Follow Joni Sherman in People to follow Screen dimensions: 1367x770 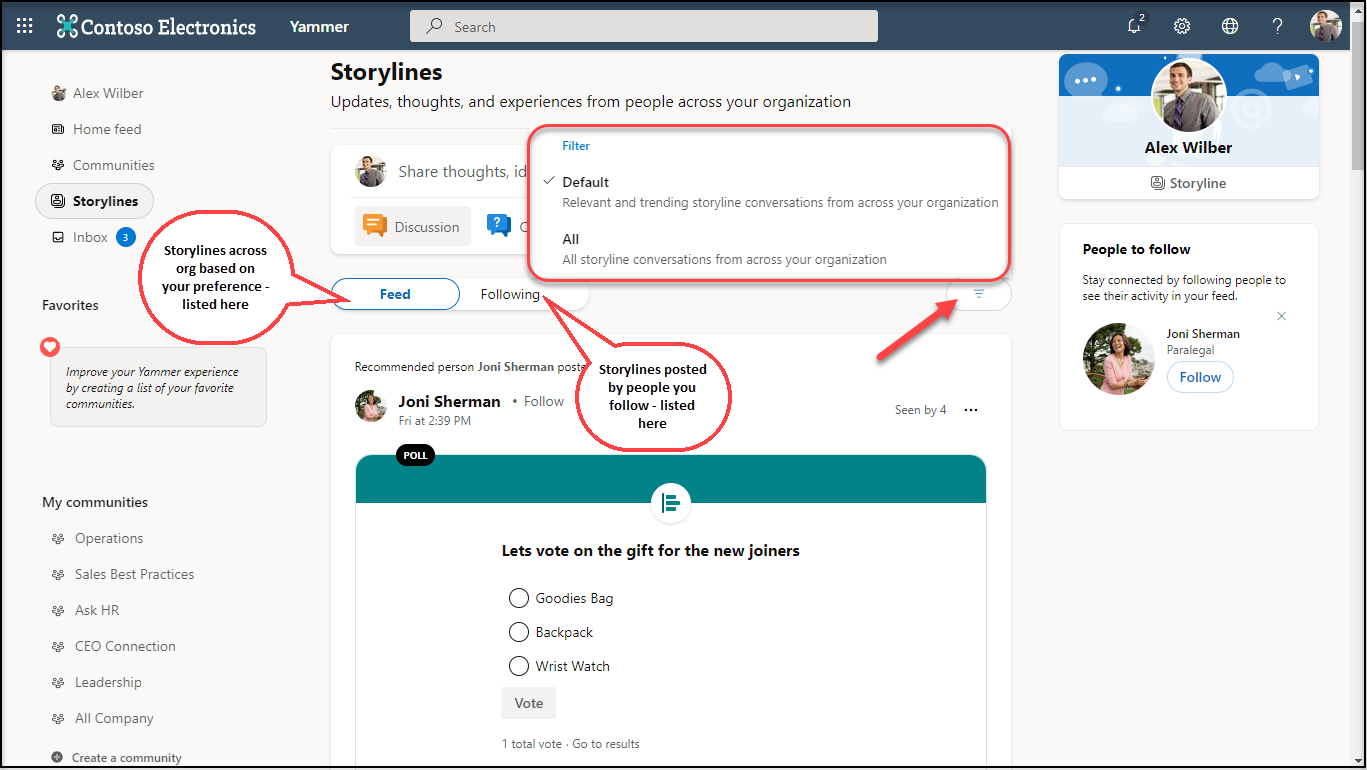pos(1200,377)
